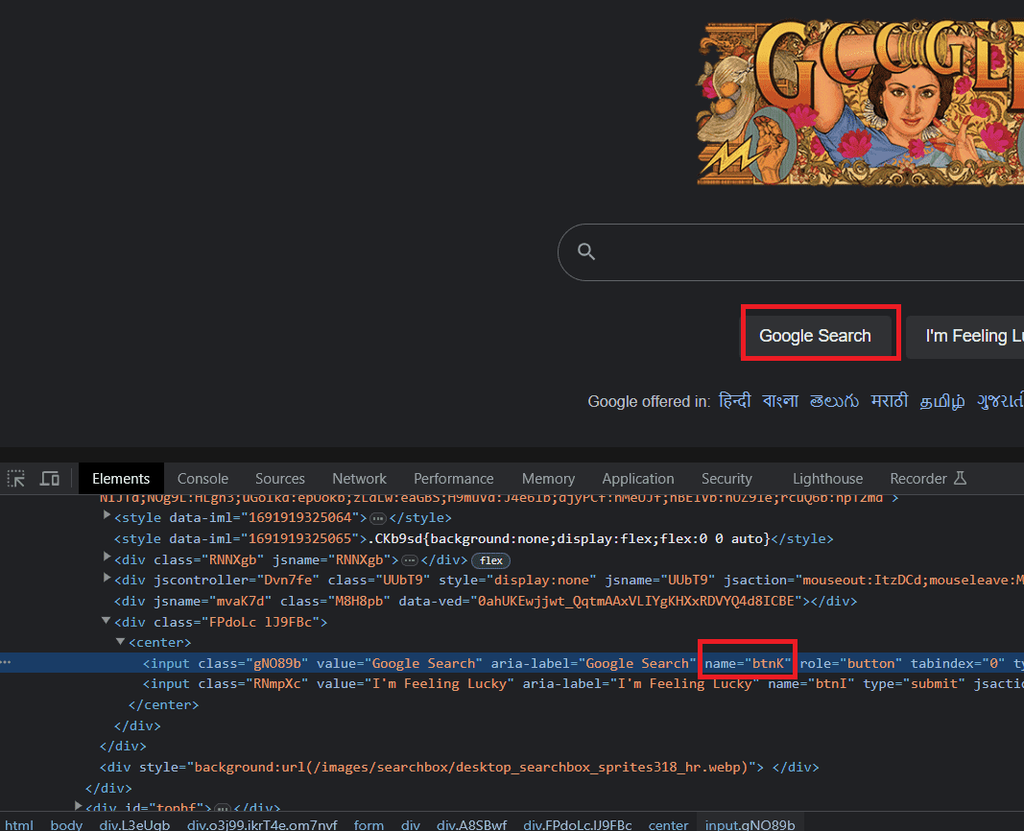Switch to the Console tab
1024x831 pixels.
(202, 478)
